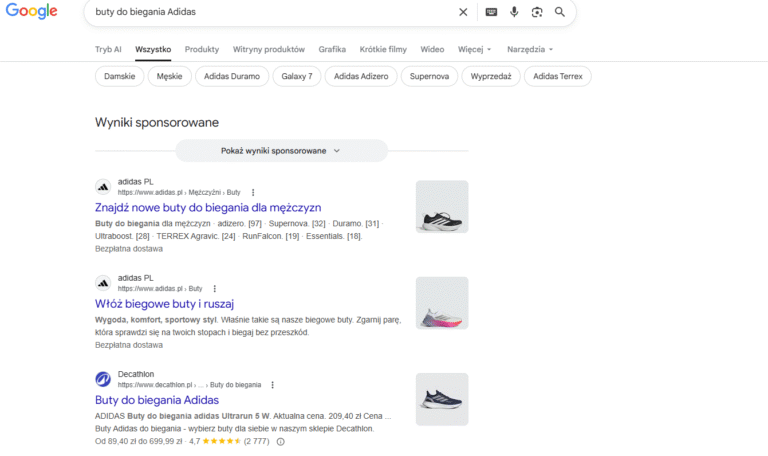Open the on-screen keyboard input tool
The height and width of the screenshot is (456, 768).
click(x=491, y=12)
